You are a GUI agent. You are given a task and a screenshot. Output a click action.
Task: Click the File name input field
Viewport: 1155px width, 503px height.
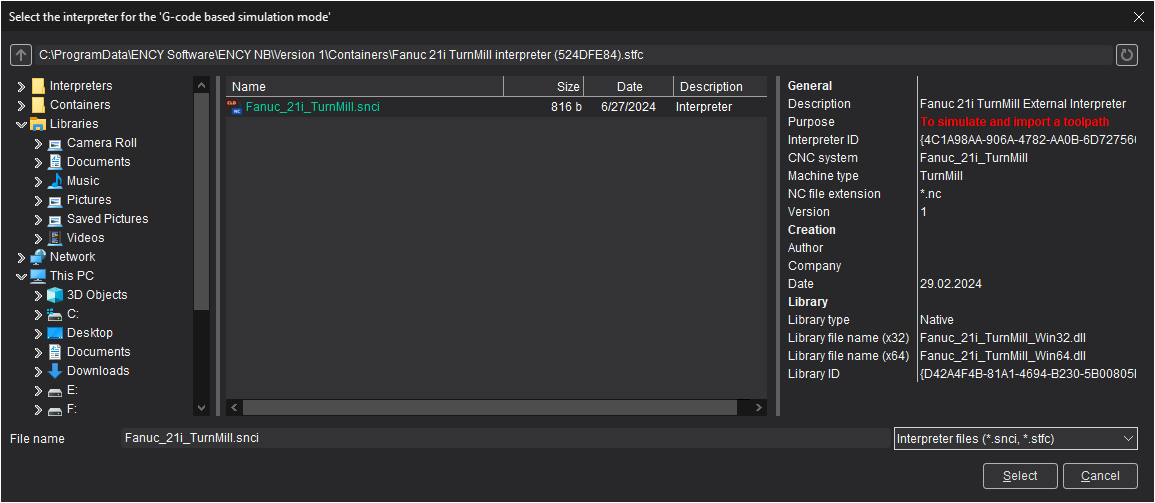click(500, 439)
